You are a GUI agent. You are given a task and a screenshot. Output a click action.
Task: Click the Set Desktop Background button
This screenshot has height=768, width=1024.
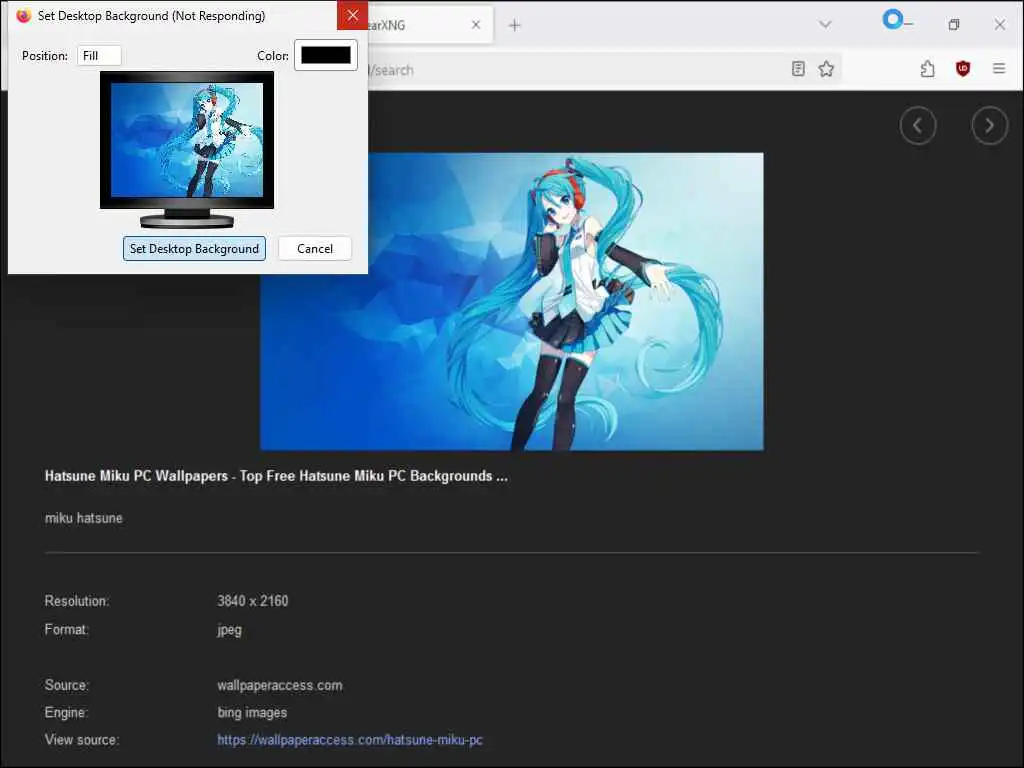click(x=194, y=249)
